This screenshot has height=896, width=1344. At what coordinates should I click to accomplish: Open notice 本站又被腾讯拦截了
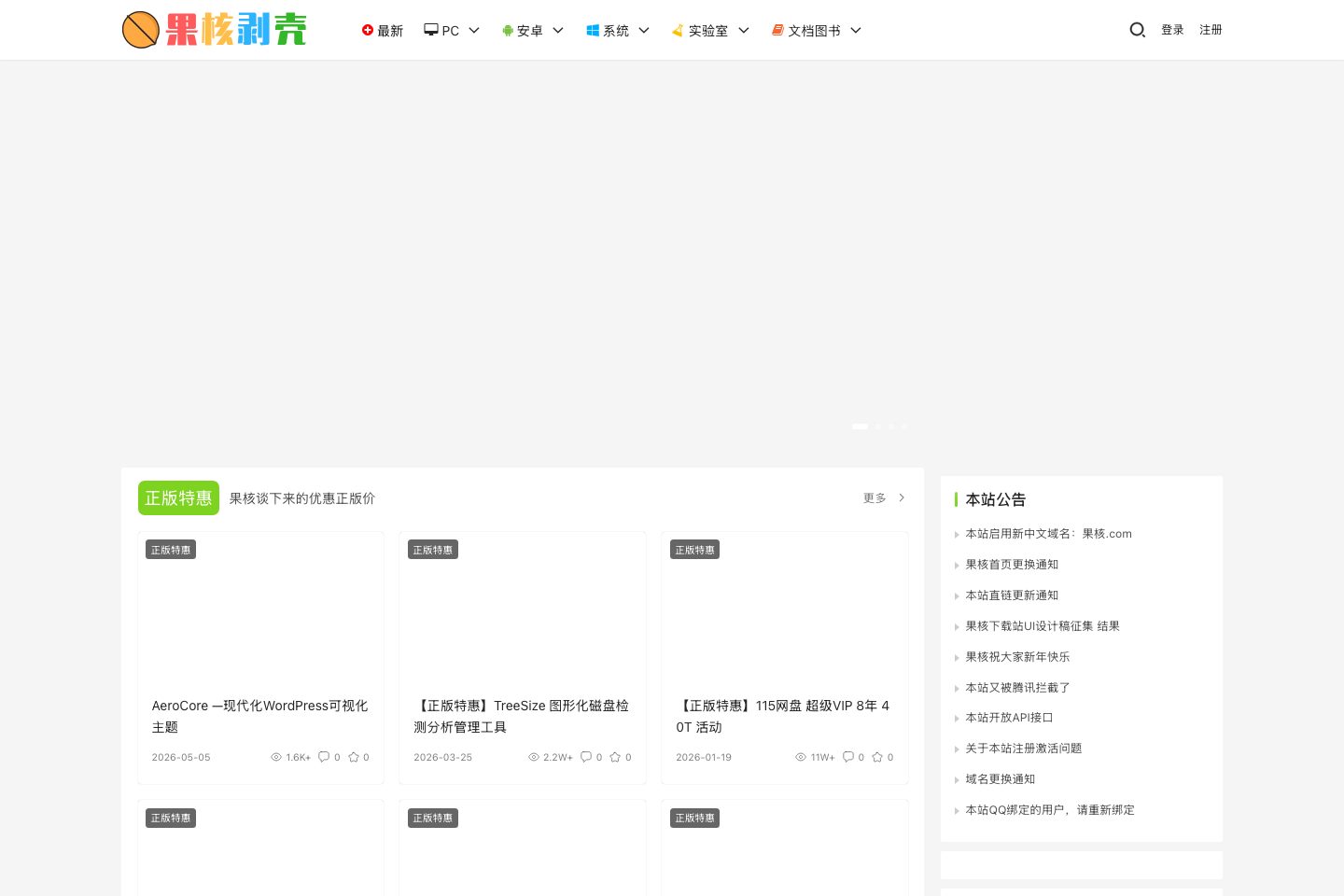tap(1017, 688)
